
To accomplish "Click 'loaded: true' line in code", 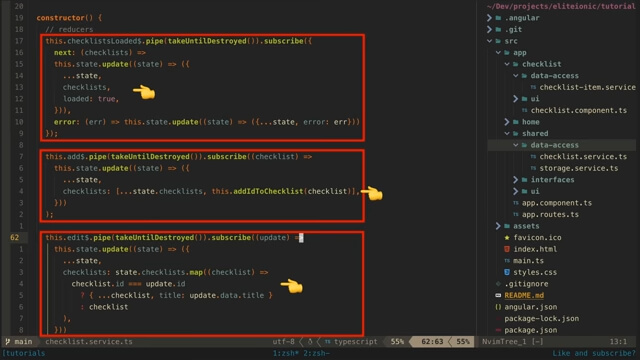I will click(x=91, y=99).
